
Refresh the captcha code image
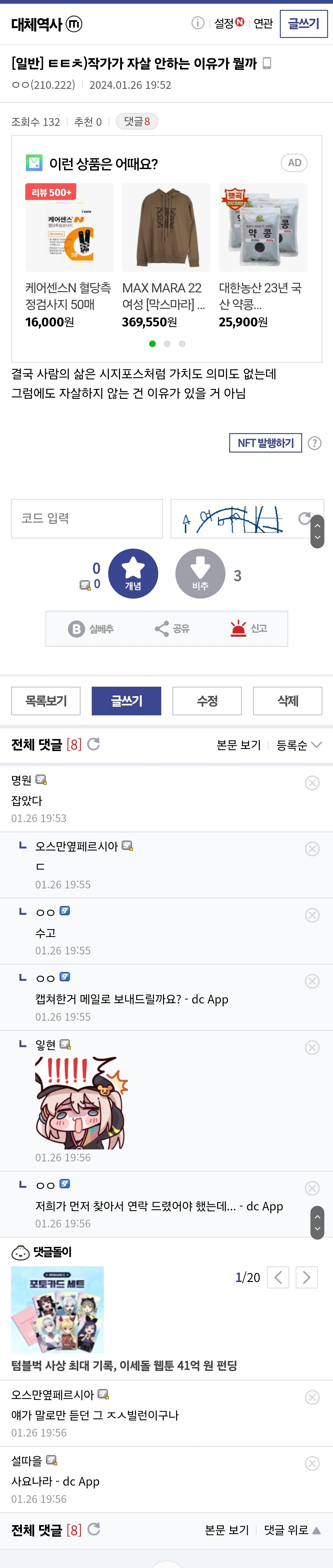point(304,518)
